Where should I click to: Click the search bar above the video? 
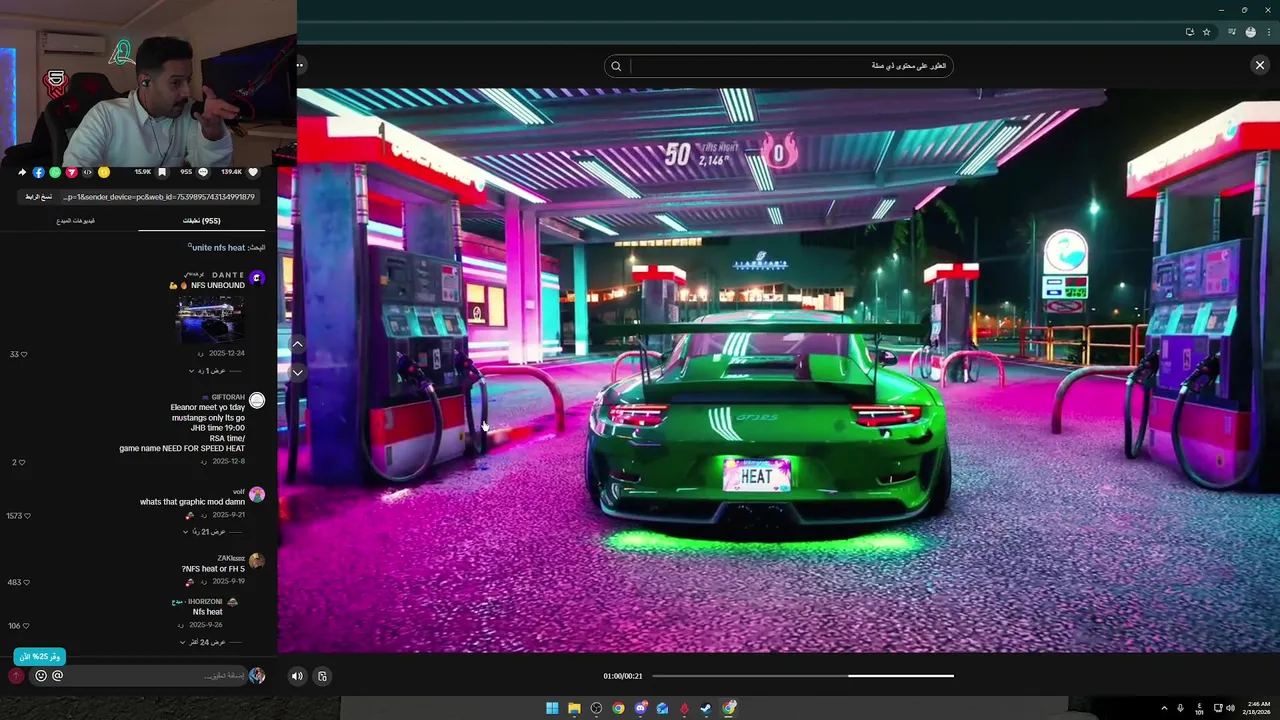click(x=779, y=66)
